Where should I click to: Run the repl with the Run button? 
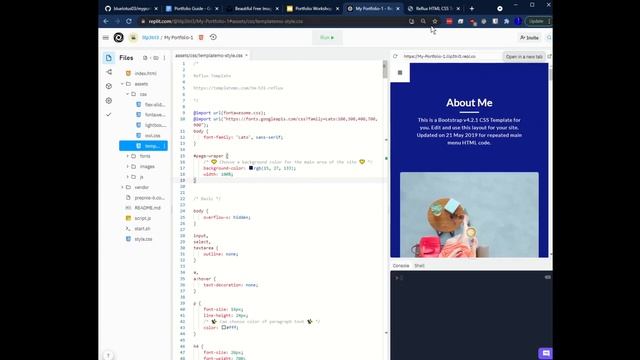point(327,38)
